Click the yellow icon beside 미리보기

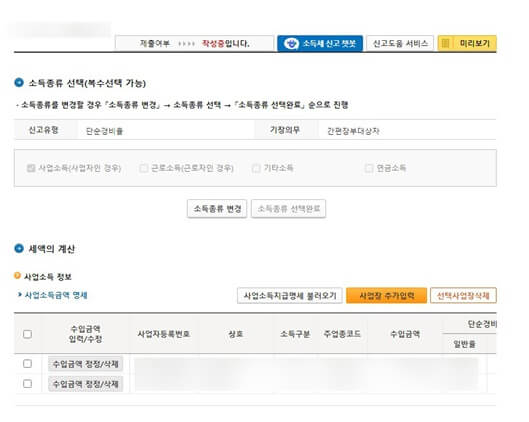(x=445, y=44)
